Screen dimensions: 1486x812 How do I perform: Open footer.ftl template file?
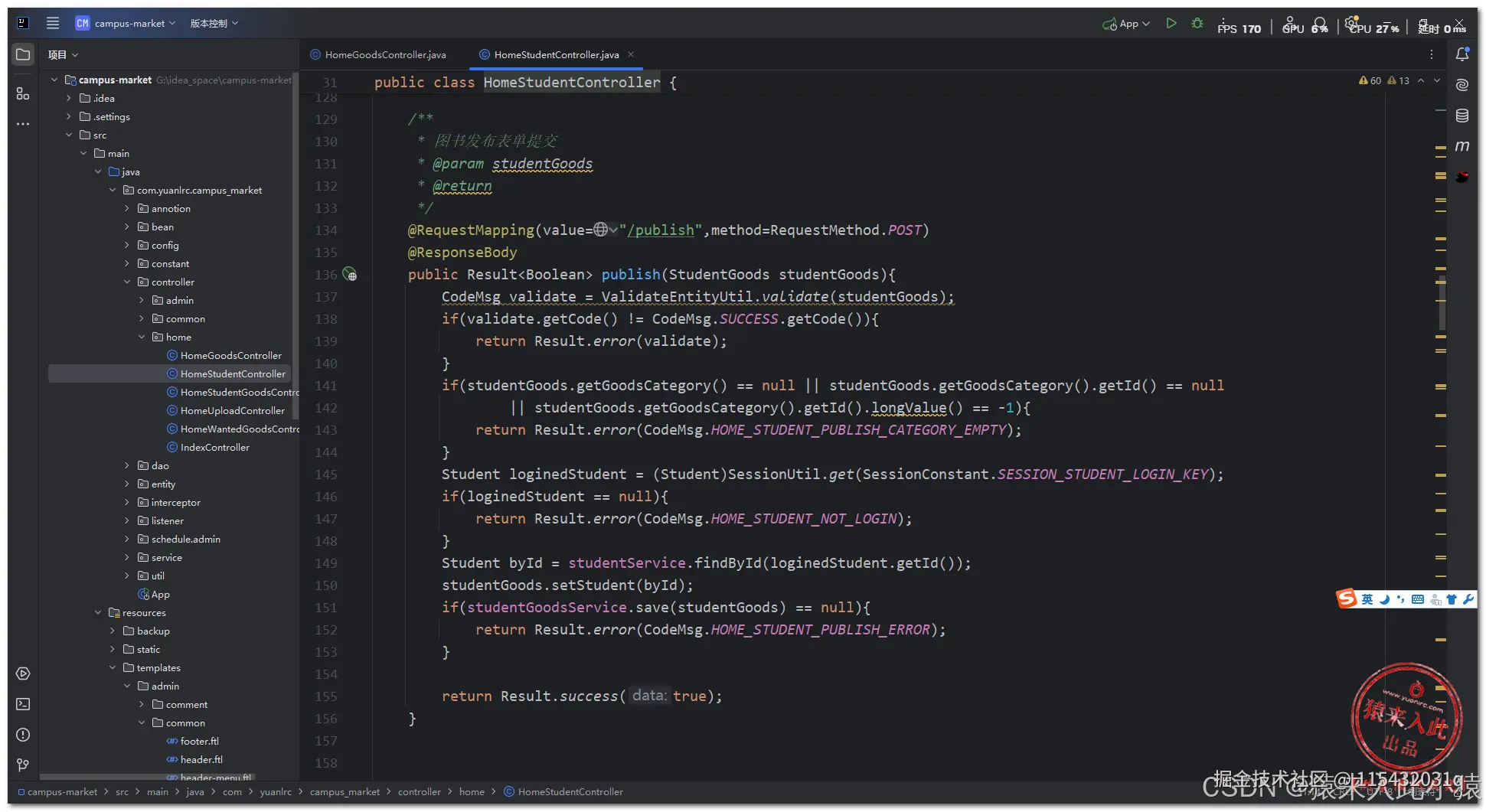click(192, 741)
